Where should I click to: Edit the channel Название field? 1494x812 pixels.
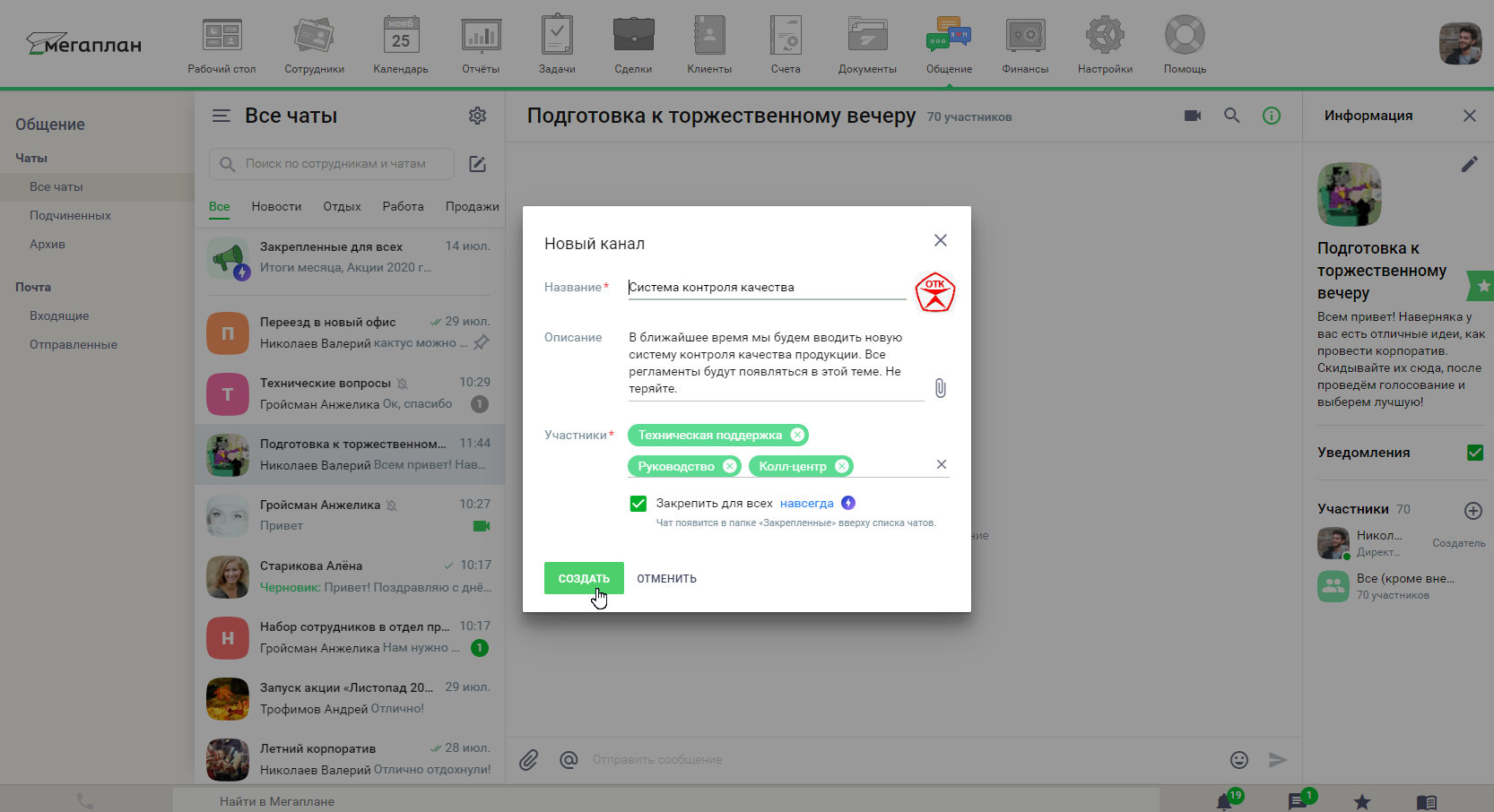click(x=767, y=288)
